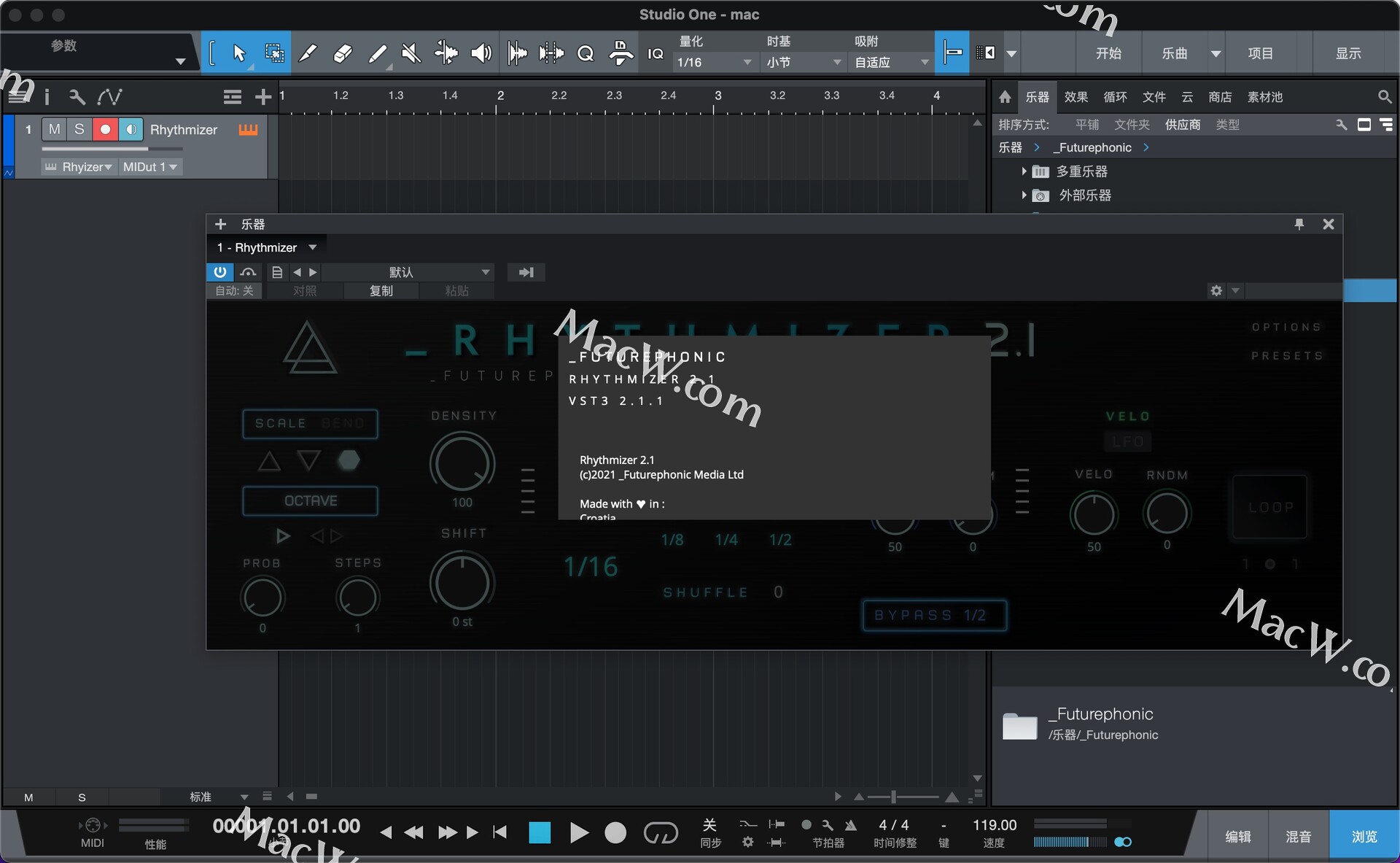Open the MIDut 1 output dropdown
Viewport: 1400px width, 863px height.
[149, 167]
